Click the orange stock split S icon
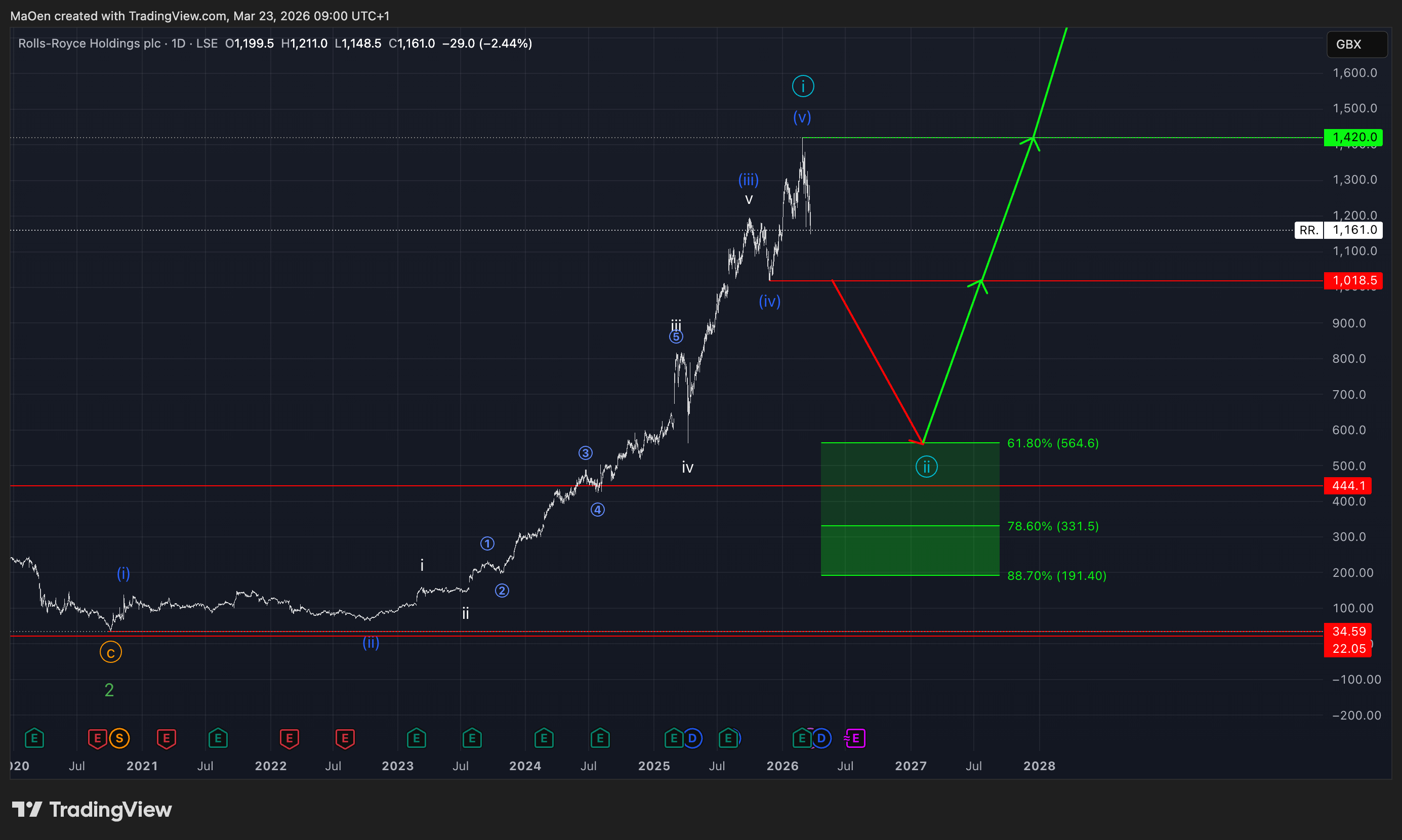Image resolution: width=1402 pixels, height=840 pixels. pos(119,738)
